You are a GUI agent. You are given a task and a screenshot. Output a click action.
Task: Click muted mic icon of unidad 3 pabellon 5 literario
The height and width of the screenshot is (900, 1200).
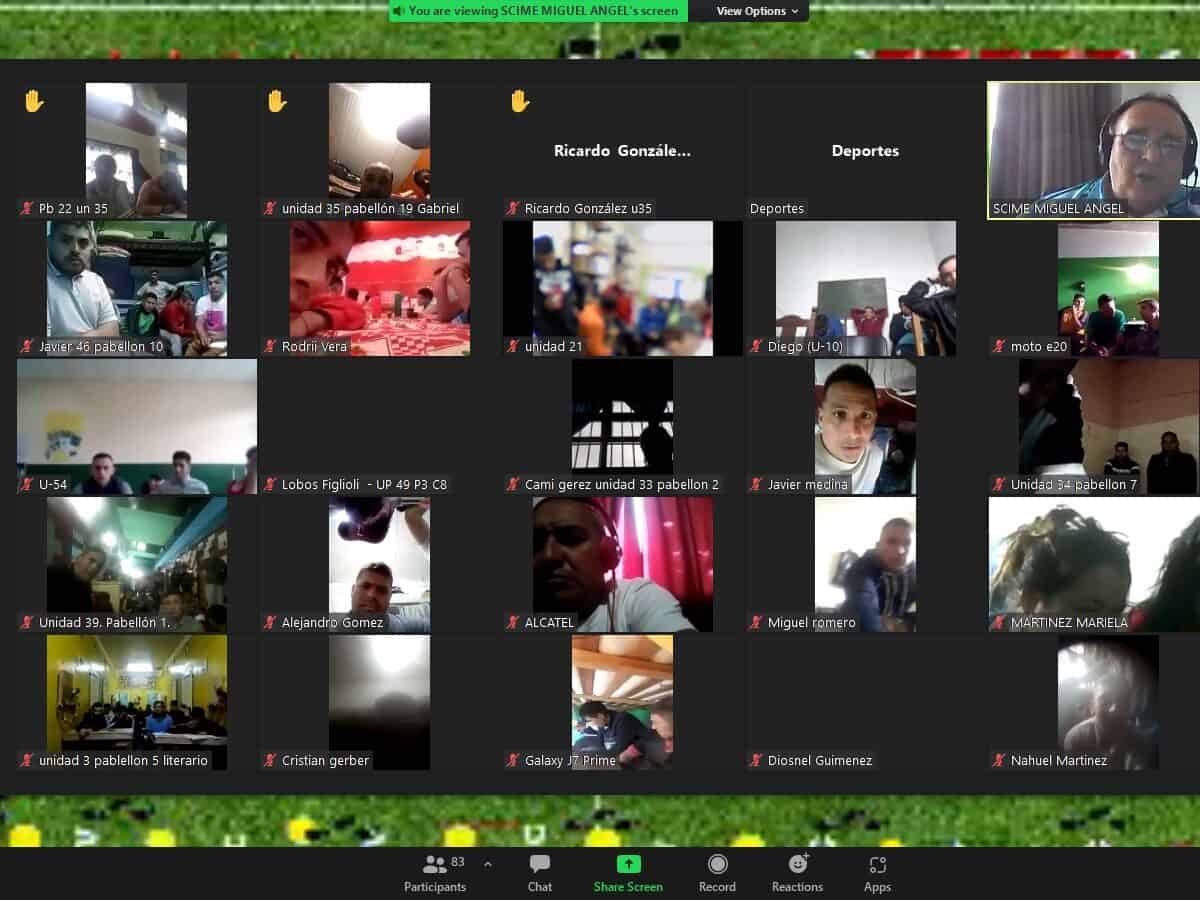coord(27,761)
